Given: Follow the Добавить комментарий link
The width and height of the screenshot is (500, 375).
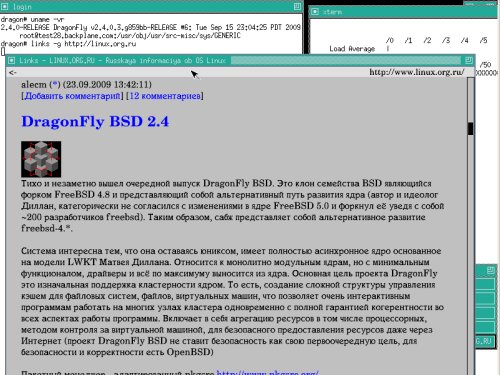Looking at the screenshot, I should (72, 96).
